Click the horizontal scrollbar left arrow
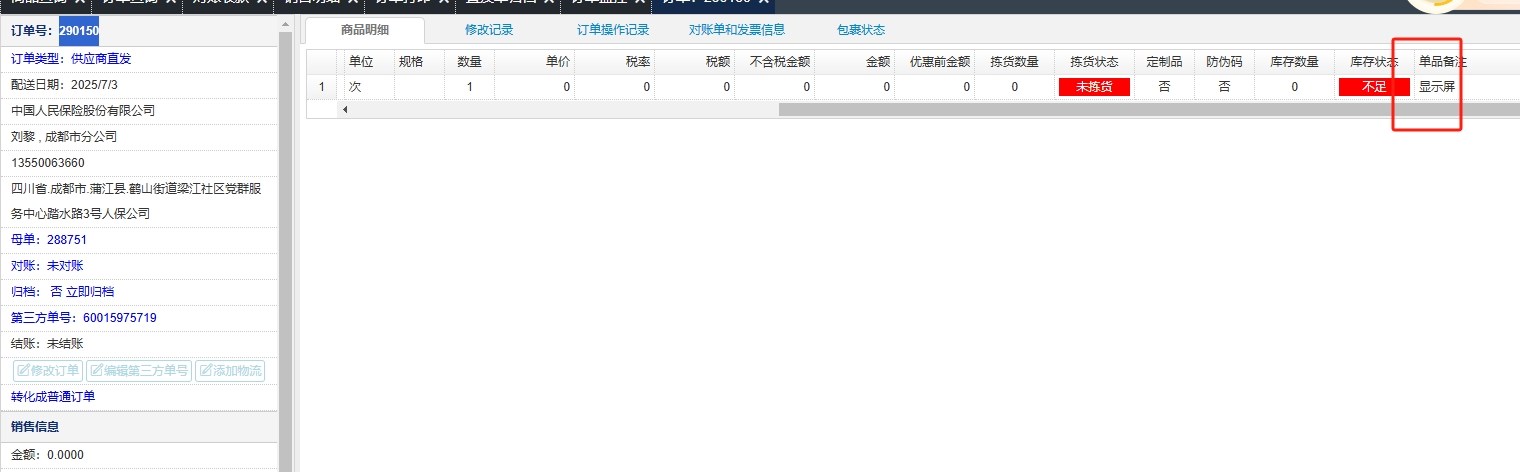1520x472 pixels. [x=346, y=109]
